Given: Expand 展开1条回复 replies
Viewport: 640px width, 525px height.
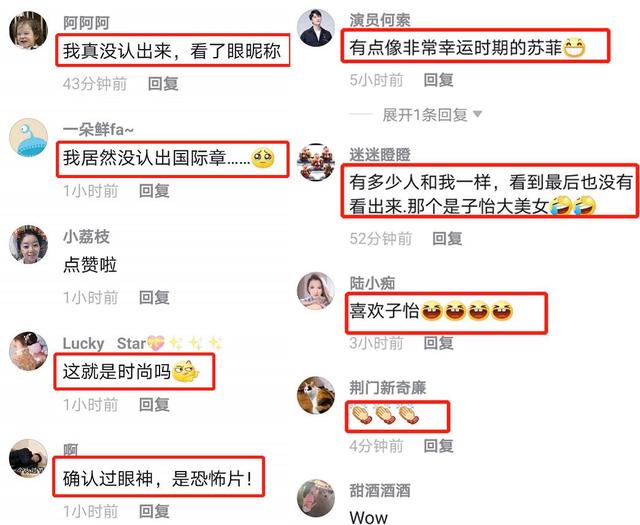Looking at the screenshot, I should pyautogui.click(x=432, y=115).
